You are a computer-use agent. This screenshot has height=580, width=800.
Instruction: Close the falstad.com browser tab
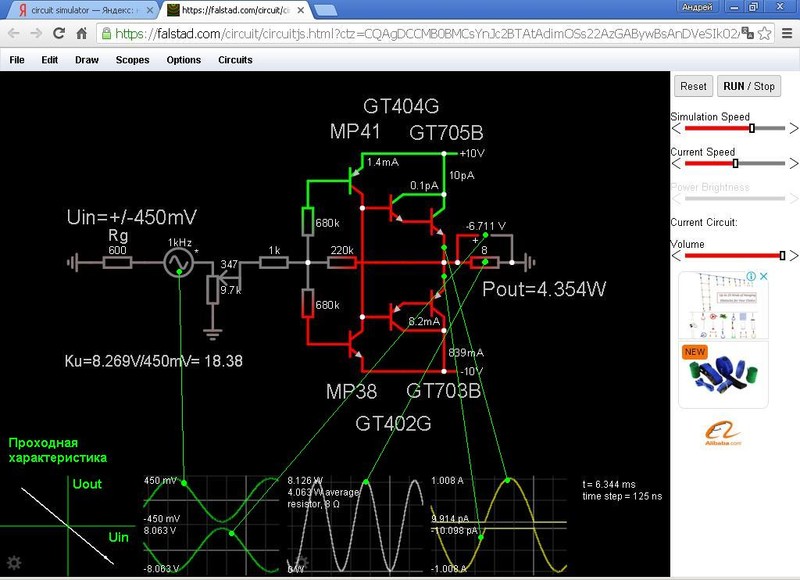coord(301,10)
